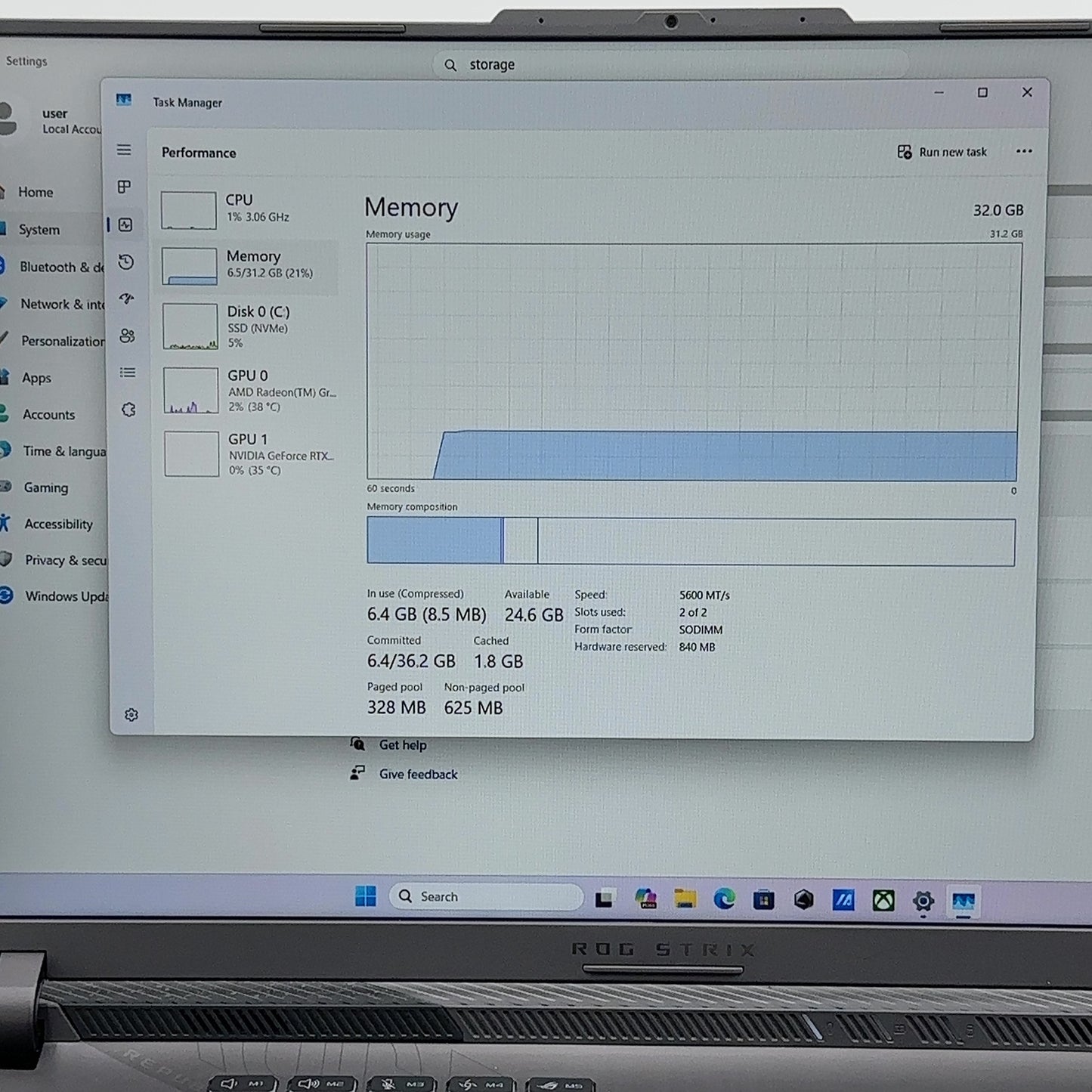Open the Startup apps page icon

click(127, 299)
